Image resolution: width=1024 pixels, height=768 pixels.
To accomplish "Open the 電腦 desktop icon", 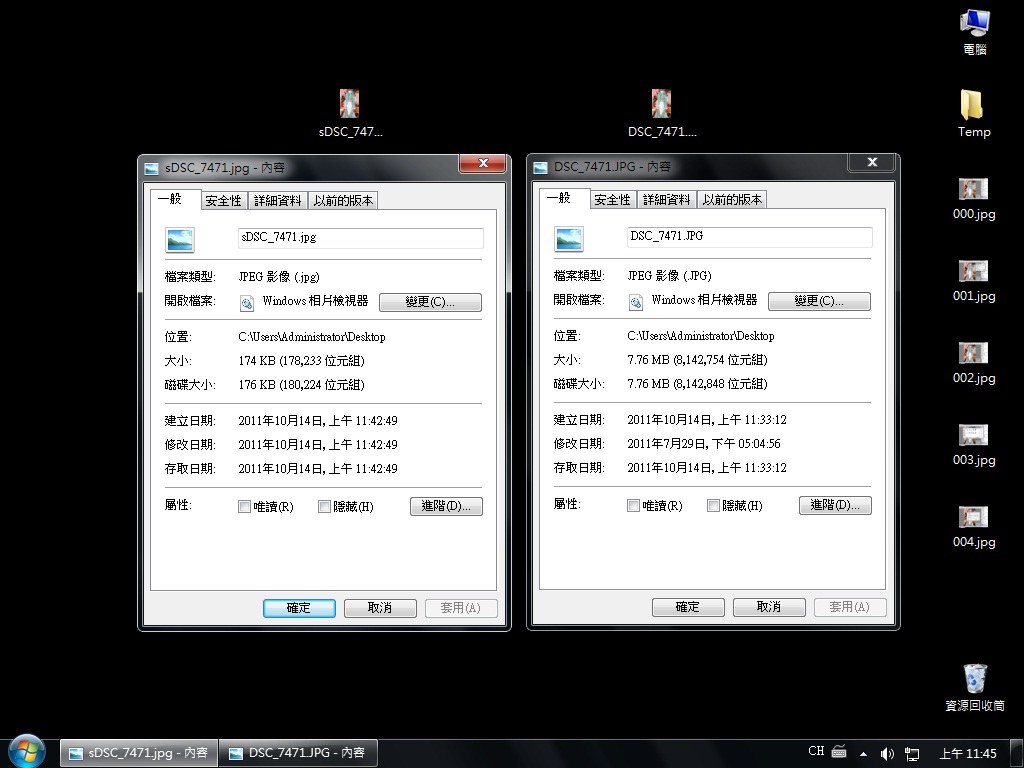I will (974, 26).
